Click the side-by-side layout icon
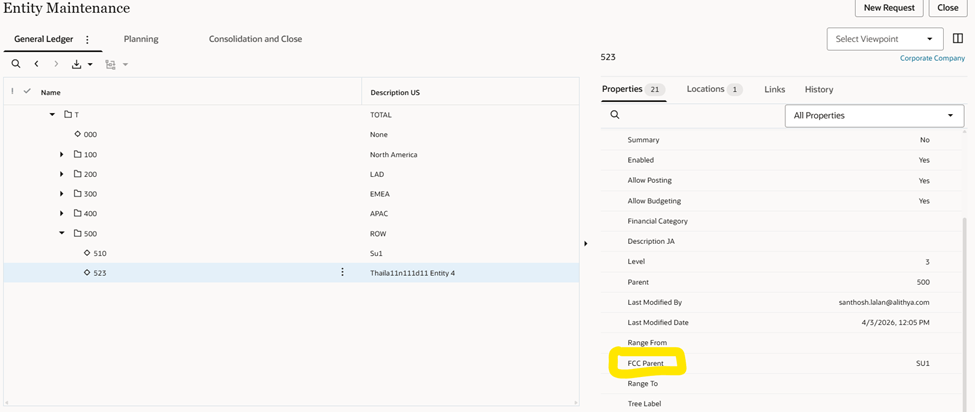The width and height of the screenshot is (975, 412). [x=958, y=39]
